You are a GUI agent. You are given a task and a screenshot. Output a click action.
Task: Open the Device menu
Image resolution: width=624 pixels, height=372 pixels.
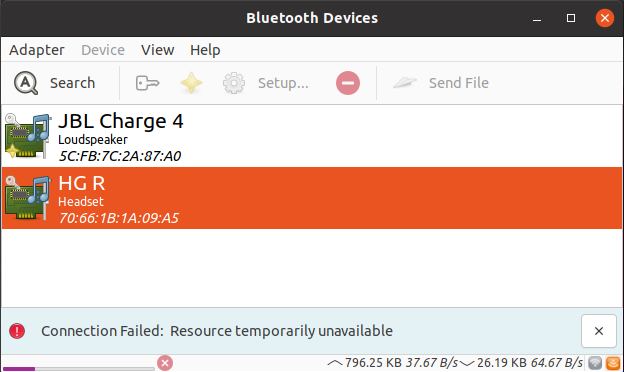point(103,50)
